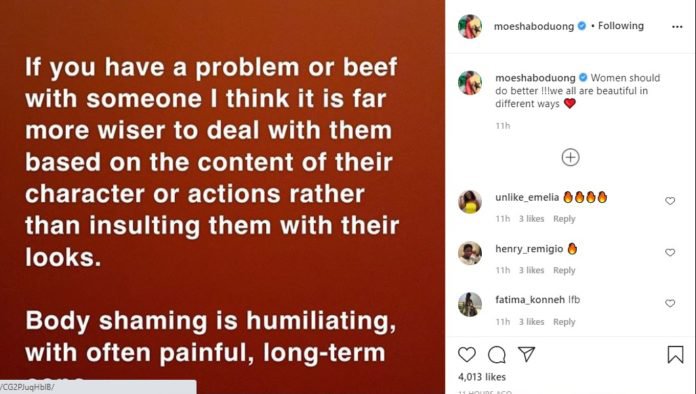Open the three-dot more options menu
The image size is (696, 394).
point(677,27)
